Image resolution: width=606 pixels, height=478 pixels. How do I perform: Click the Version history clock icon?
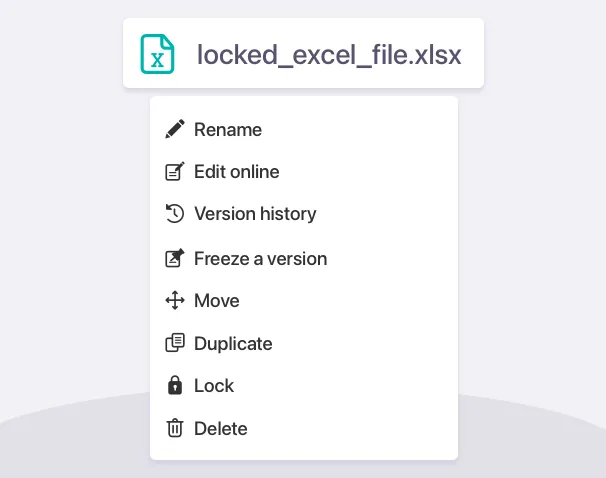coord(175,213)
